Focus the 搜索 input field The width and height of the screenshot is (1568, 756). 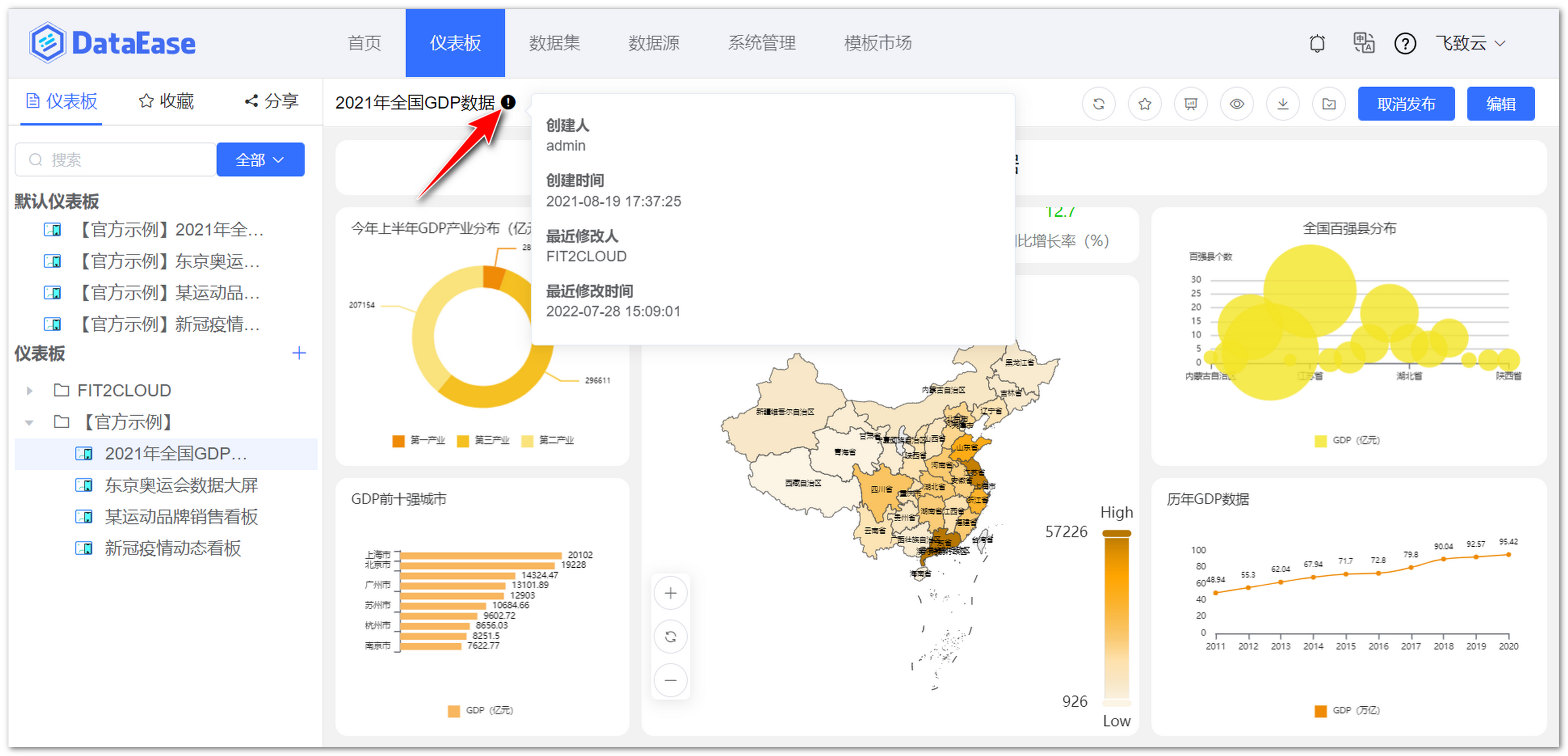pos(115,160)
